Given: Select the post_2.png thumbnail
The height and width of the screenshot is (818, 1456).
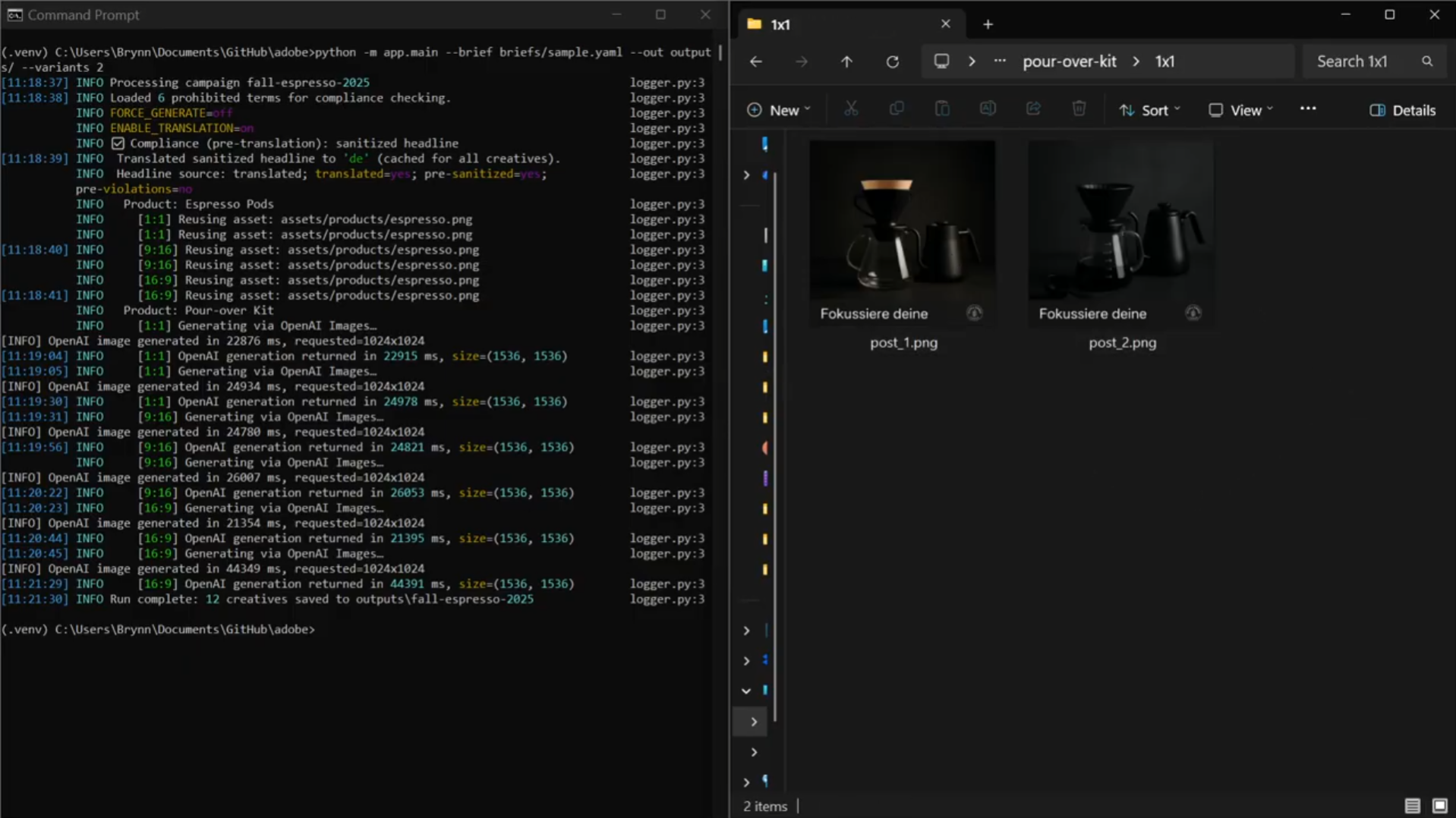Looking at the screenshot, I should [x=1120, y=233].
